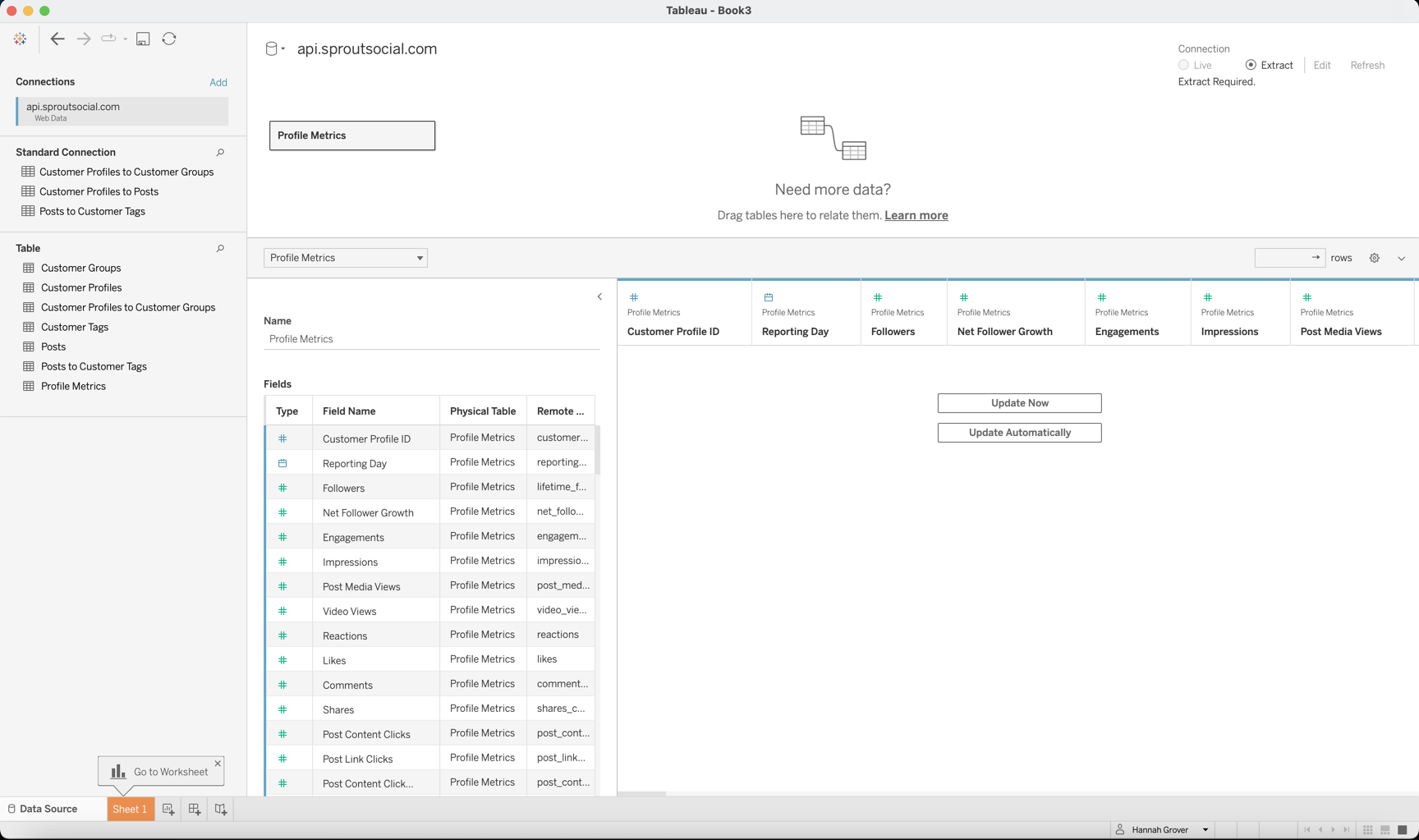Switch to the Data Source tab

coord(43,809)
